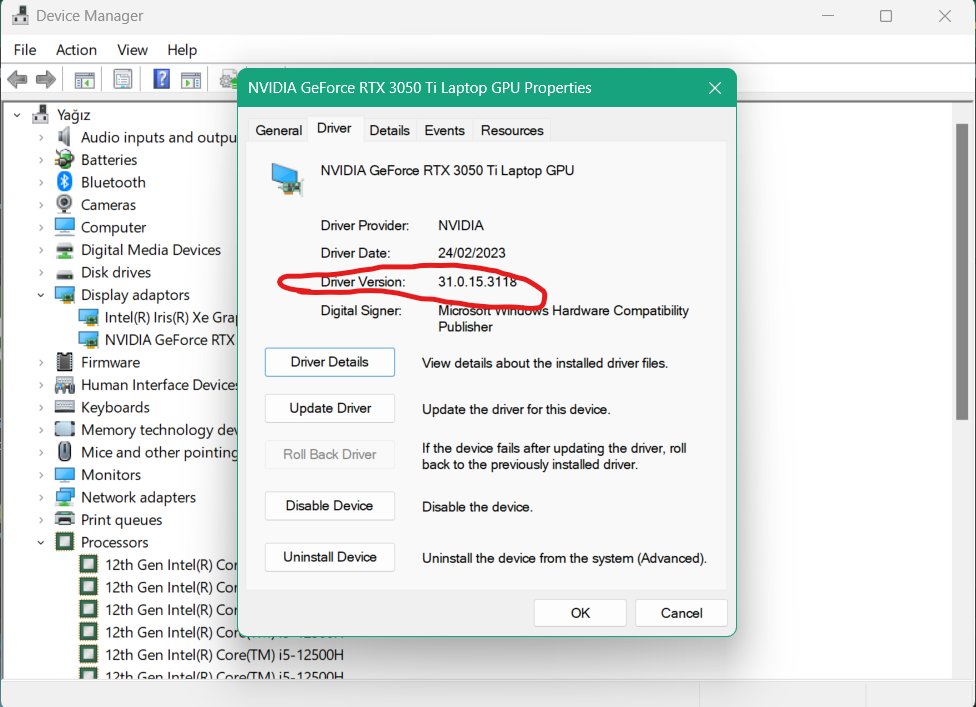
Task: Toggle the Show/Hide Action Pane toolbar icon
Action: 191,80
